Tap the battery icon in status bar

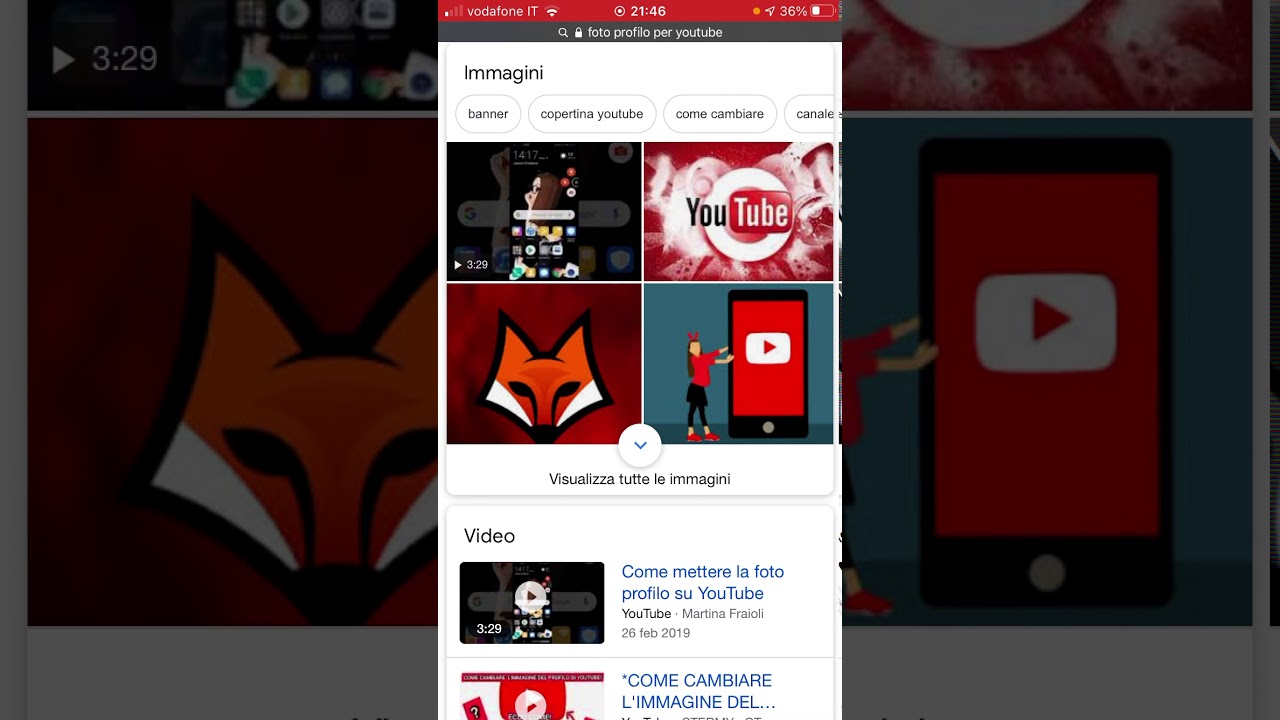[x=822, y=11]
